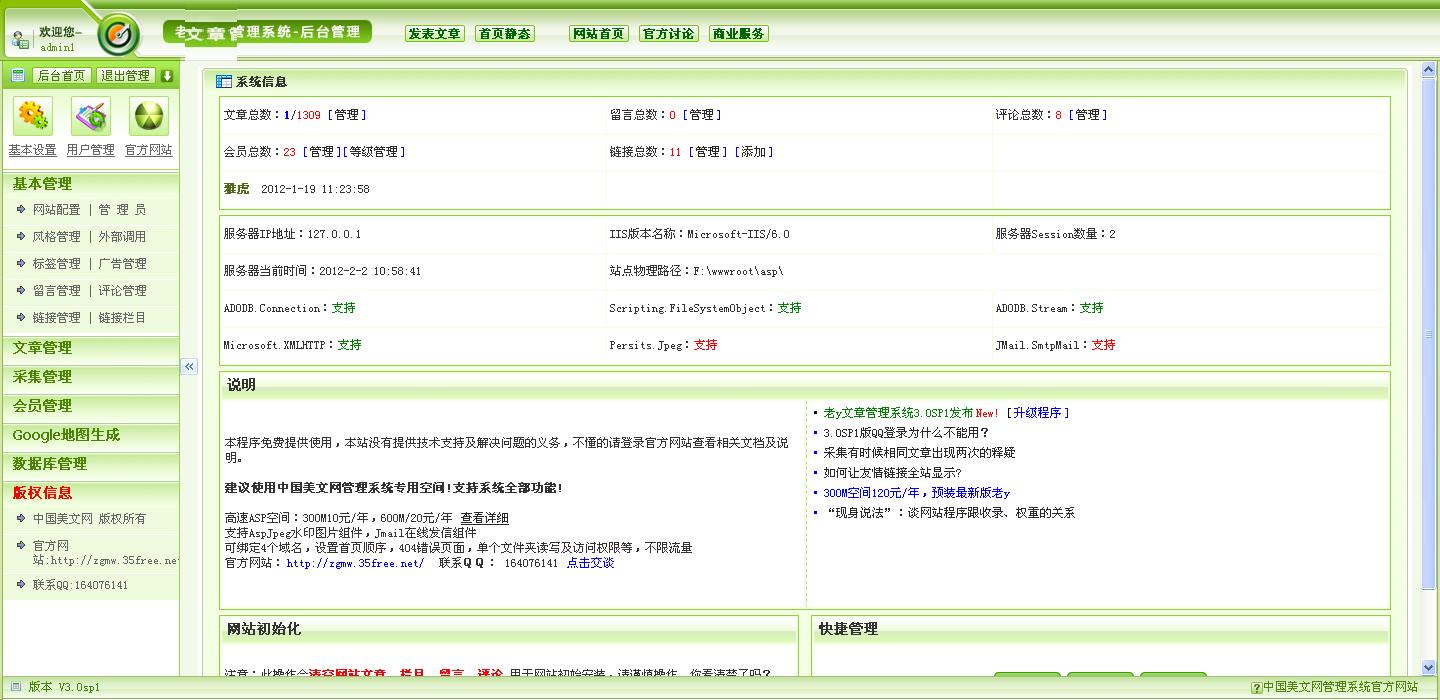Click the help question-mark icon in status bar
The height and width of the screenshot is (700, 1440).
pos(1256,688)
